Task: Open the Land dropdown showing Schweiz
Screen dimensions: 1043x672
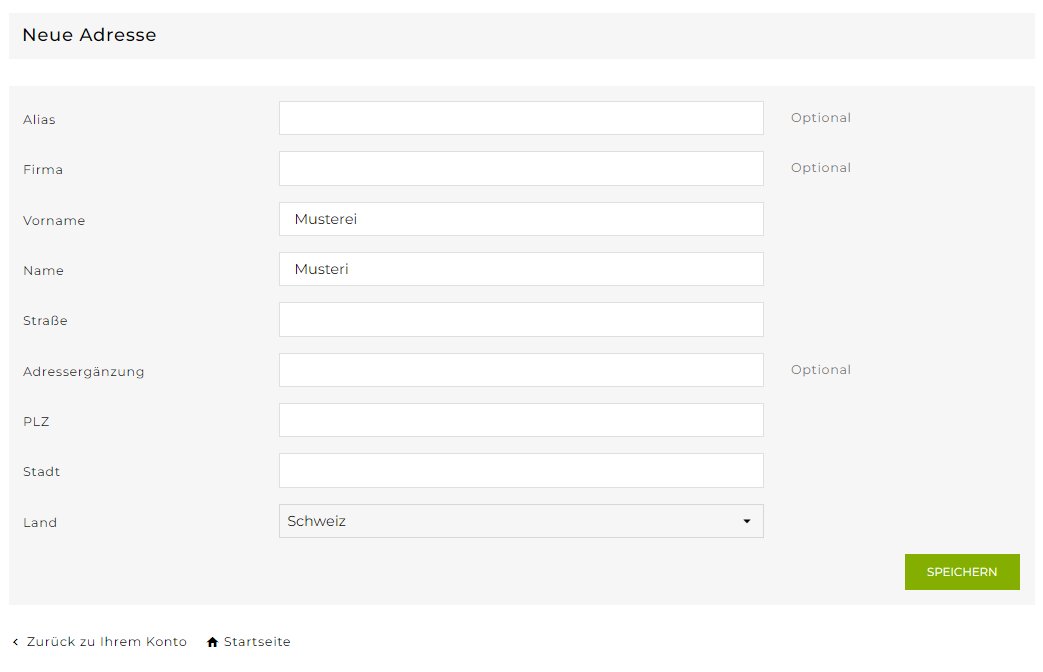Action: coord(520,521)
